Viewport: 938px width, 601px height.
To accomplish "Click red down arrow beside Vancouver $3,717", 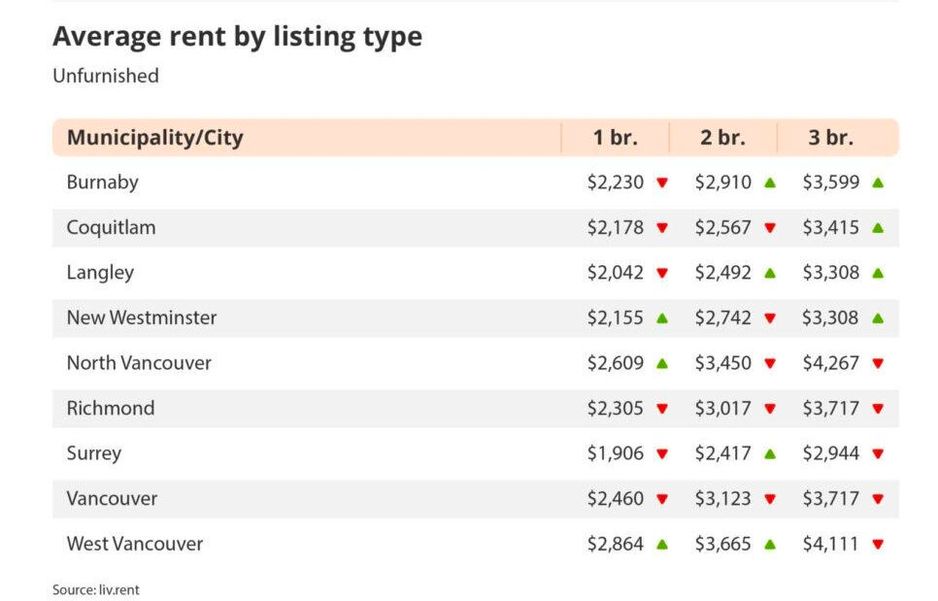I will coord(878,499).
